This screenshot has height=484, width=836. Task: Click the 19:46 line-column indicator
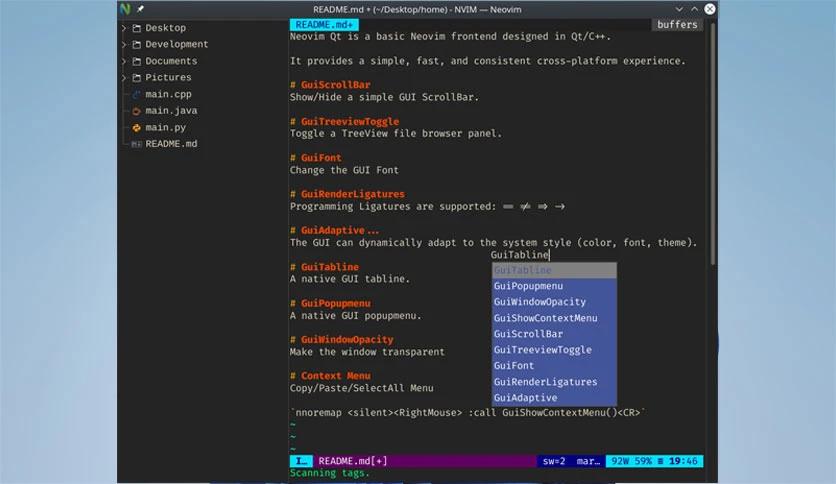click(683, 461)
